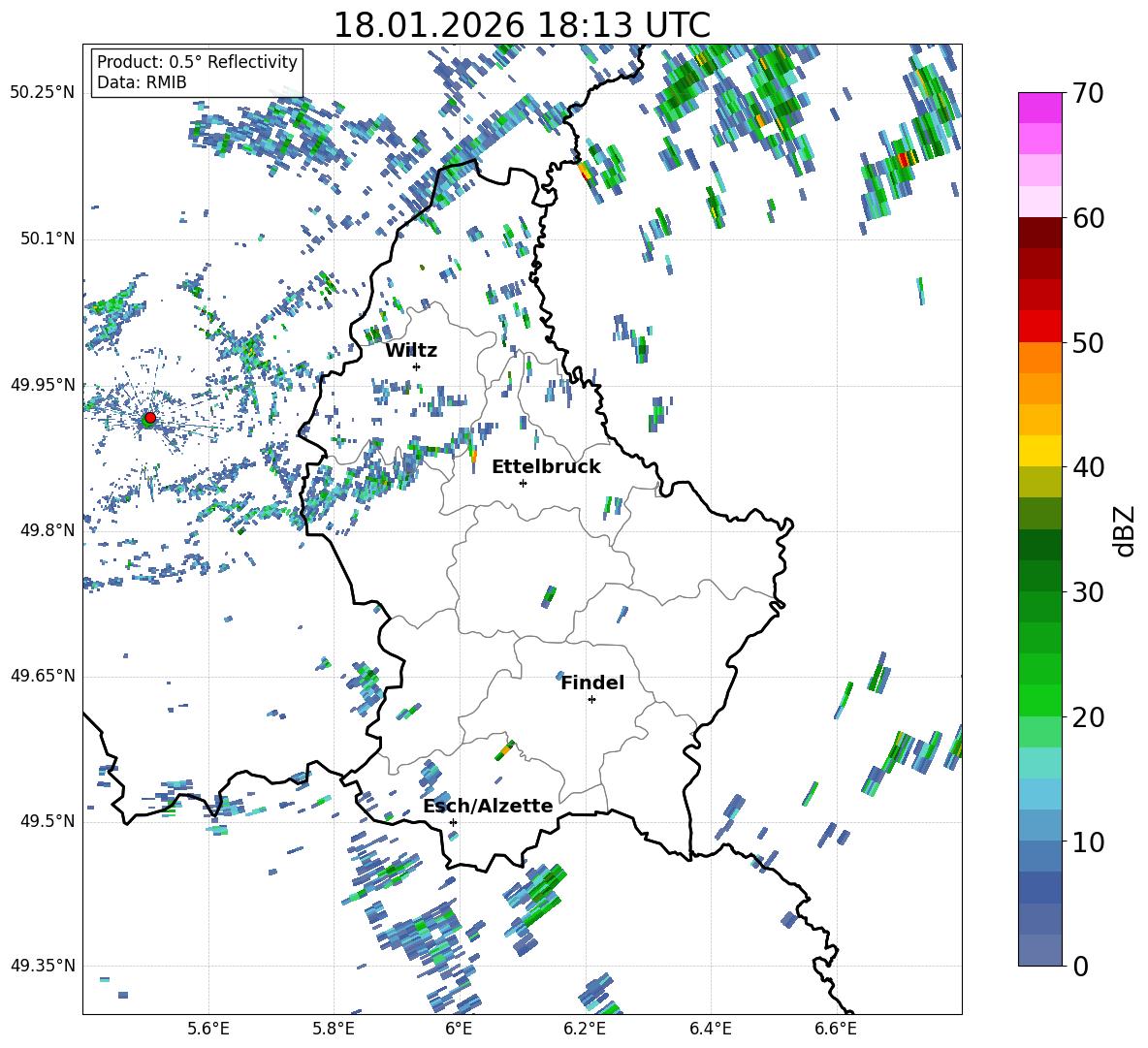This screenshot has width=1148, height=1048.
Task: Click the 10 colorbar tick label
Action: coord(1088,842)
